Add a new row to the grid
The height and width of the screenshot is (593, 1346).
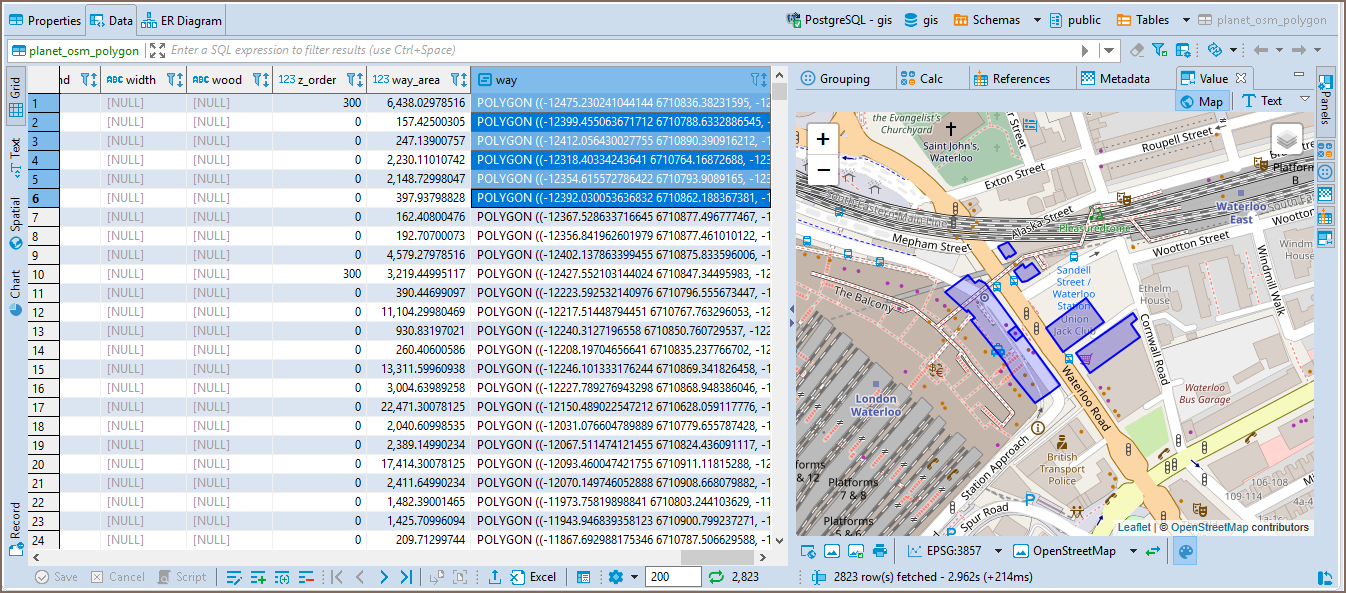(259, 577)
